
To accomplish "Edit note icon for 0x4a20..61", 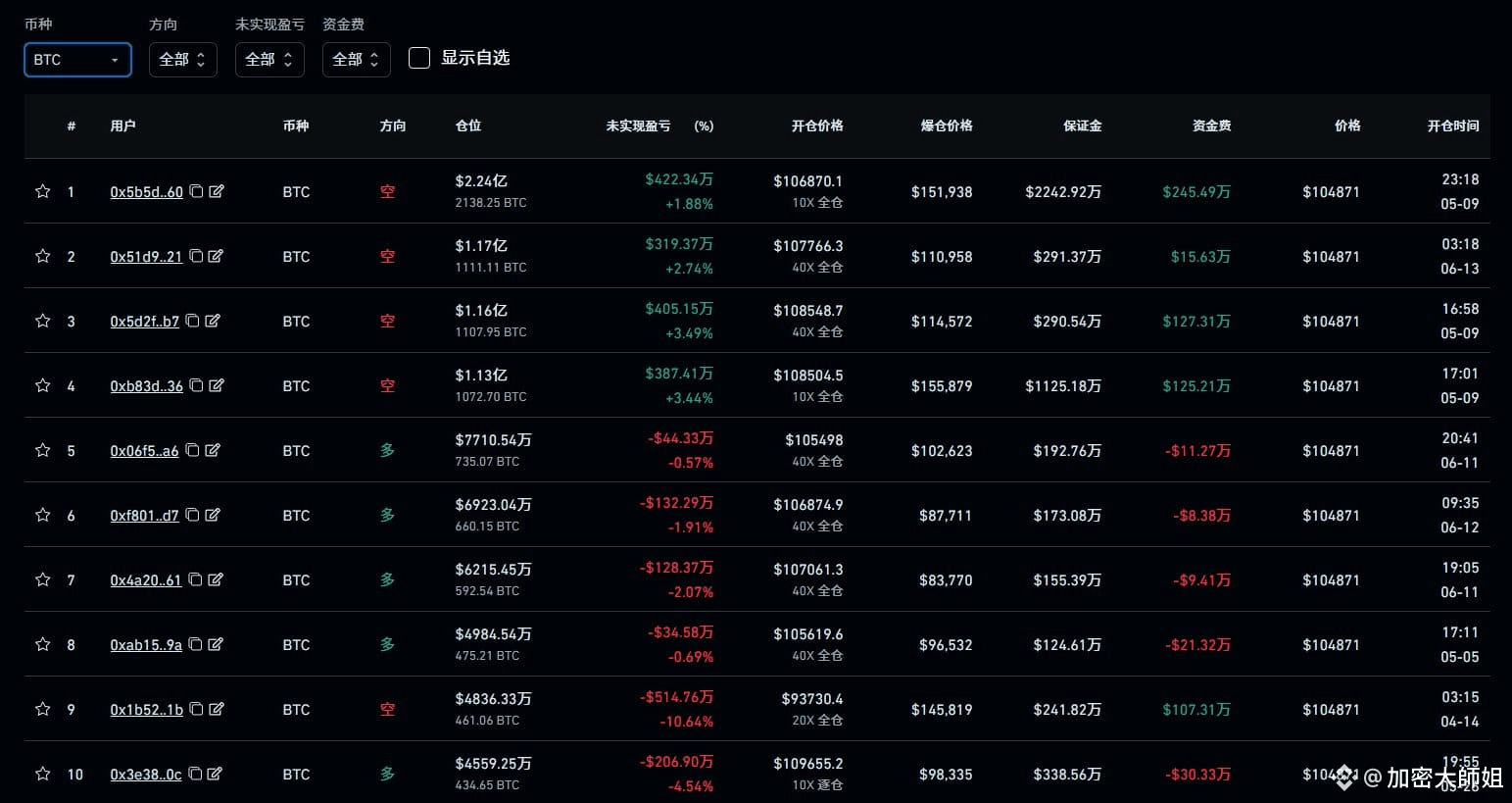I will [216, 579].
